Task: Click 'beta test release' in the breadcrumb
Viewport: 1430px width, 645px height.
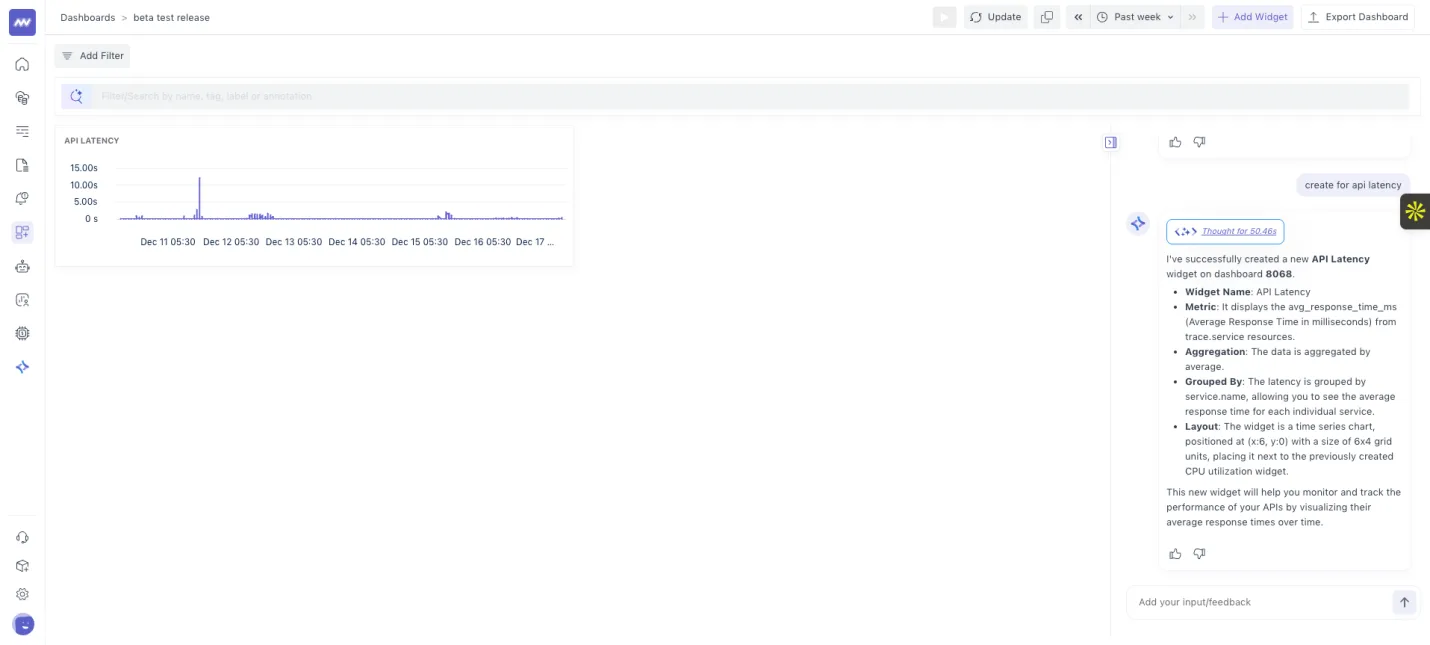Action: coord(172,17)
